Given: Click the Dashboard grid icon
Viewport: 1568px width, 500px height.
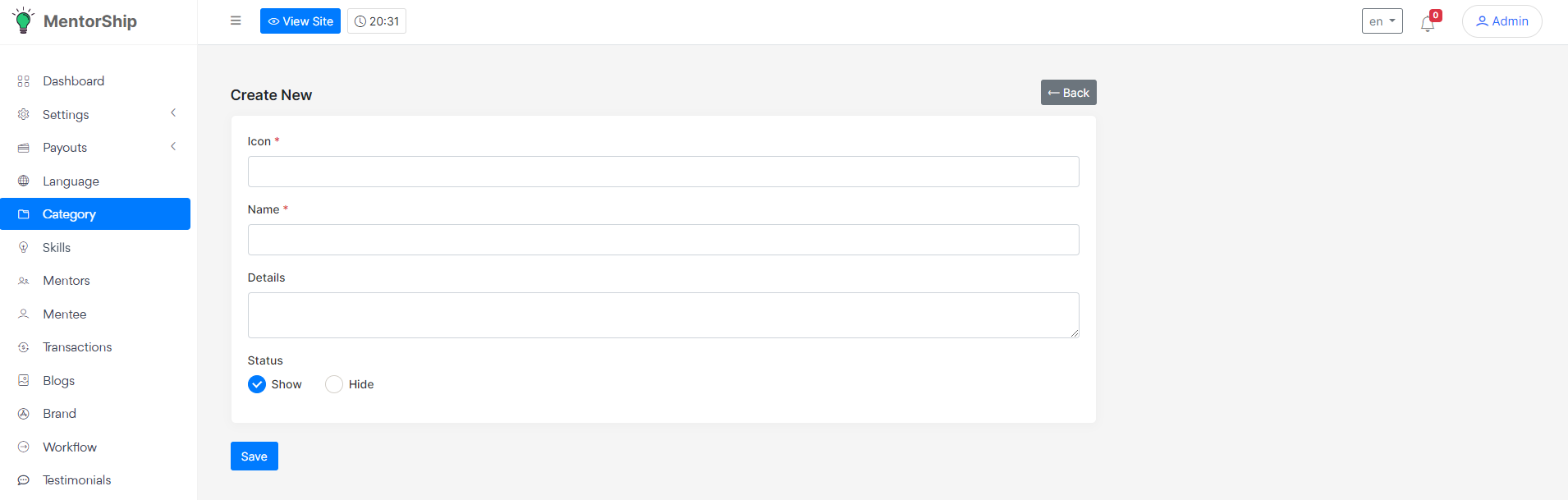Looking at the screenshot, I should 24,81.
